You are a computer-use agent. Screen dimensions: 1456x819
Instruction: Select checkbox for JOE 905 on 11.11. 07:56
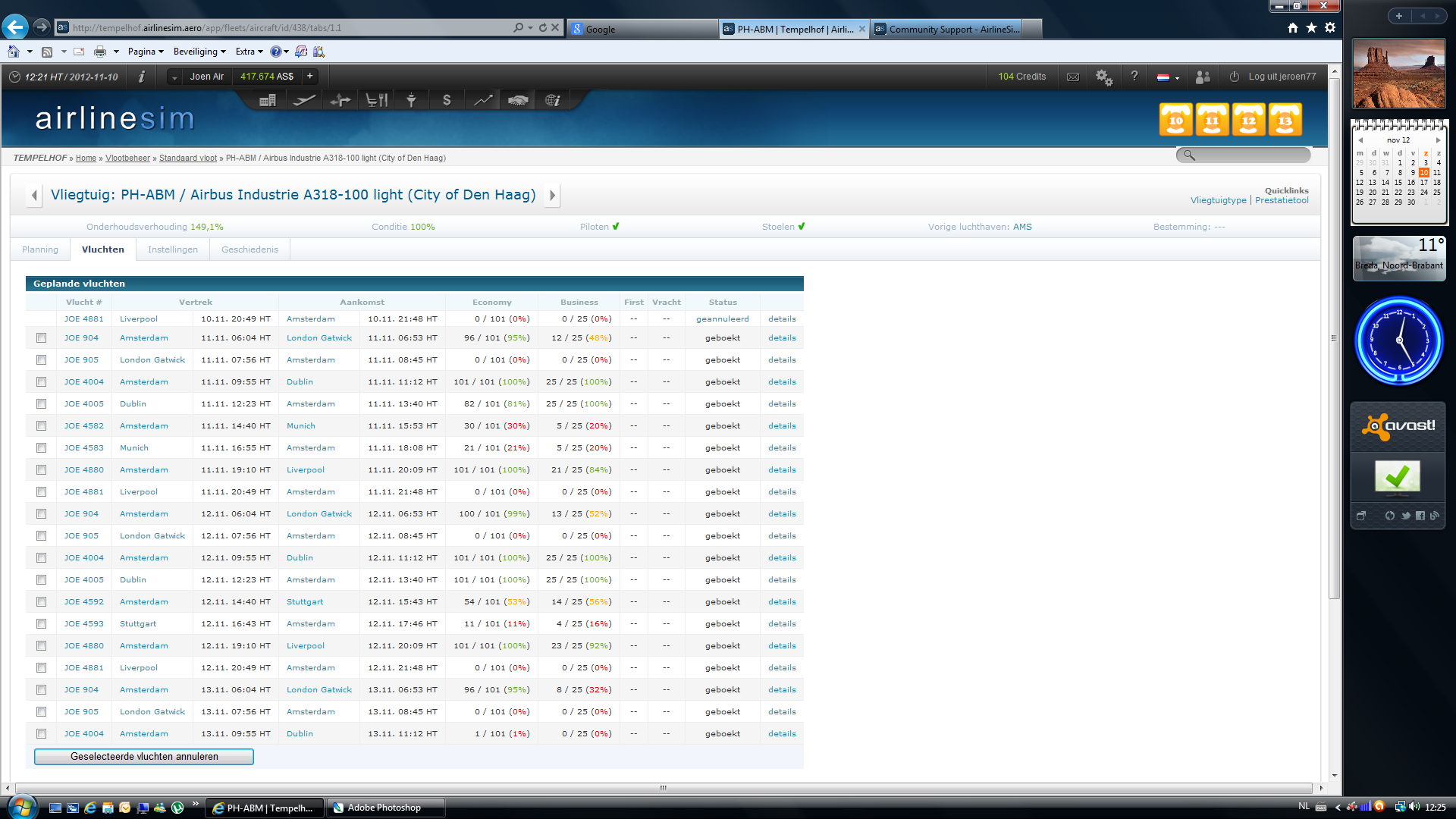tap(41, 360)
